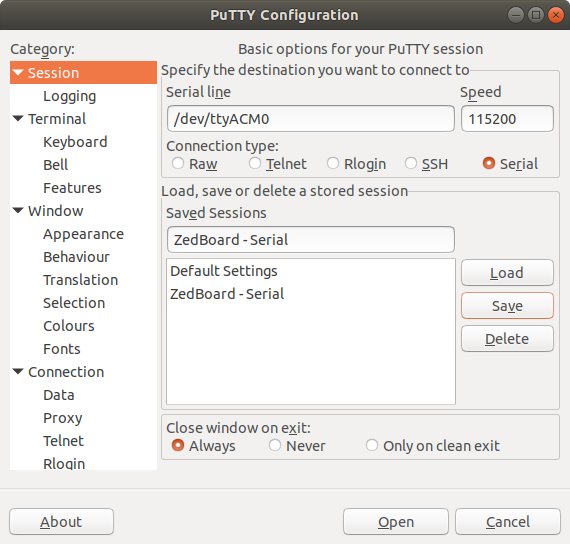Save the current session
570x544 pixels.
click(x=507, y=306)
